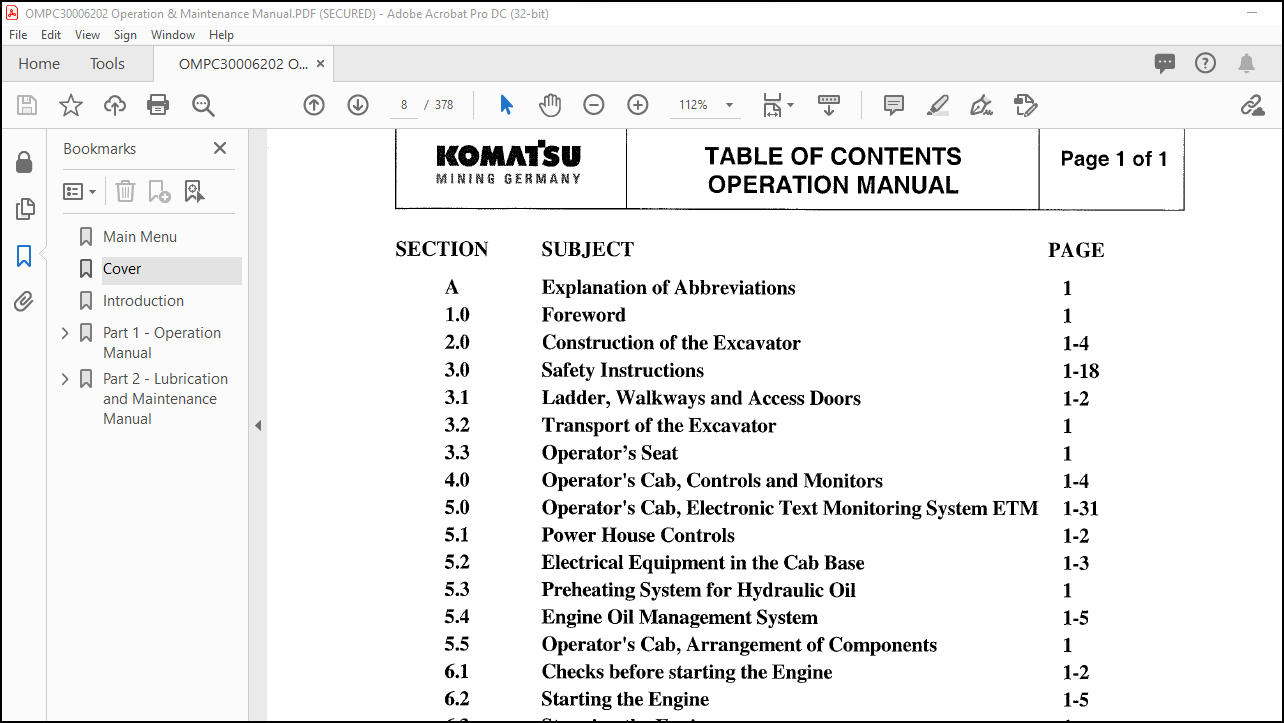Image resolution: width=1284 pixels, height=723 pixels.
Task: Delete selected bookmark trash icon
Action: point(125,191)
